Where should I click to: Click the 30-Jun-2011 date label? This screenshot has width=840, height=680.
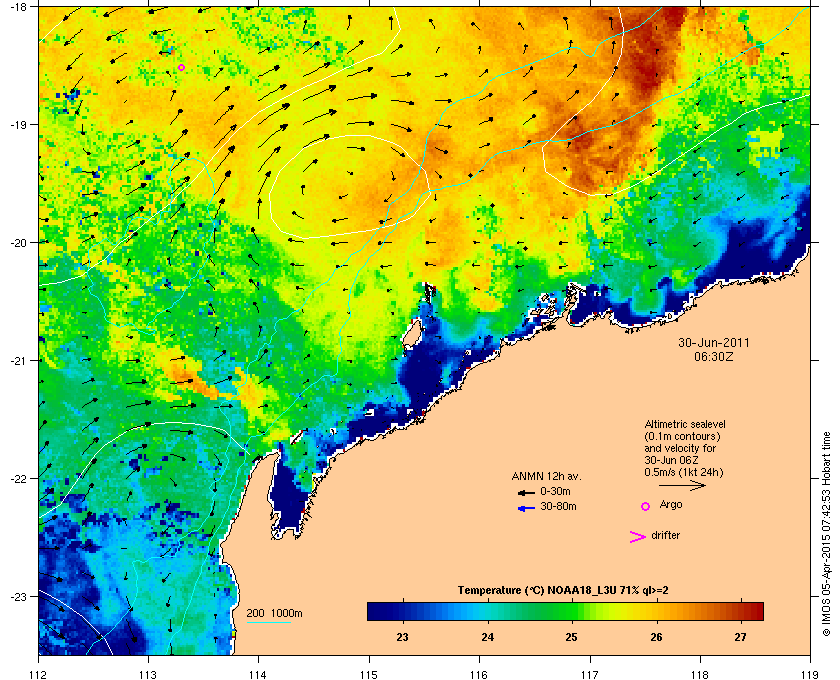[714, 342]
